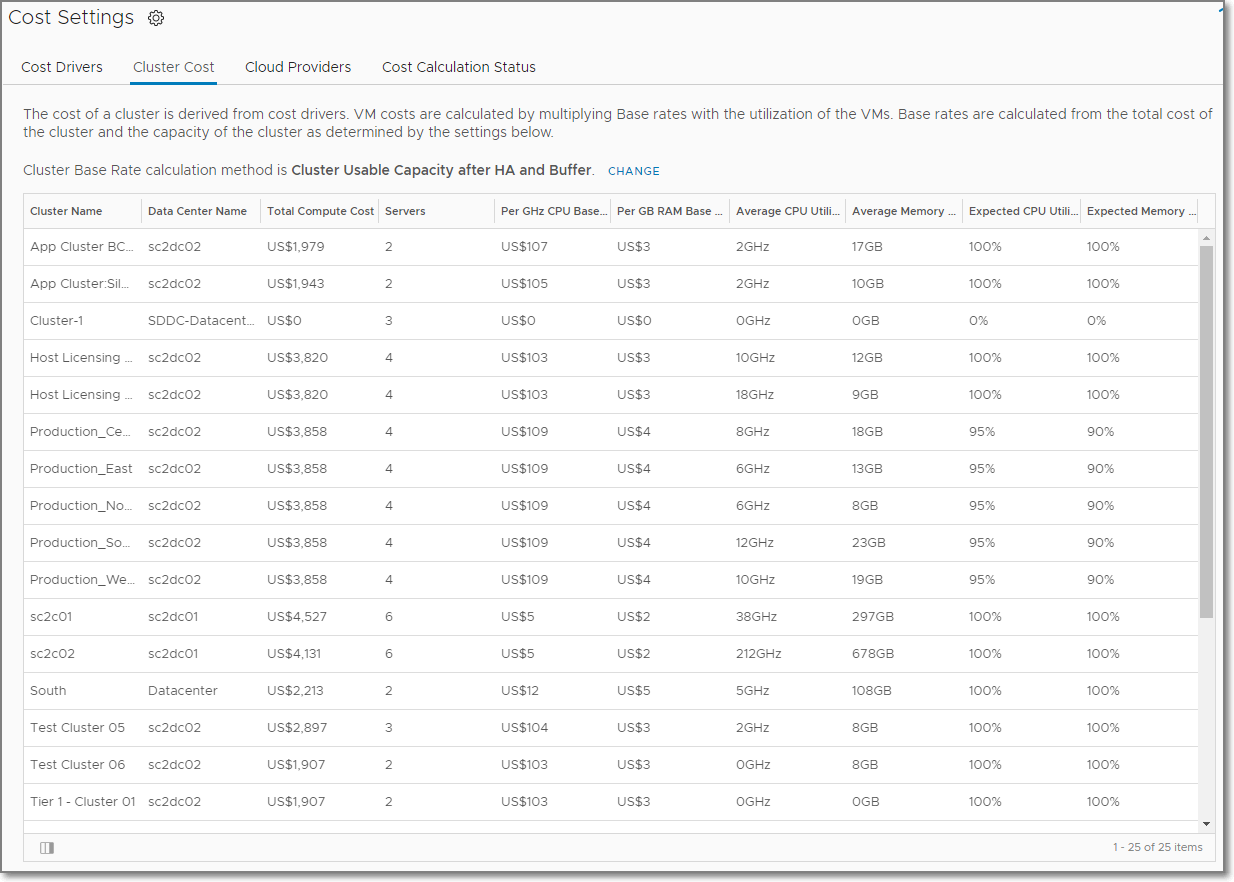Click the CHANGE link for calculation method
This screenshot has height=882, width=1234.
pyautogui.click(x=634, y=171)
